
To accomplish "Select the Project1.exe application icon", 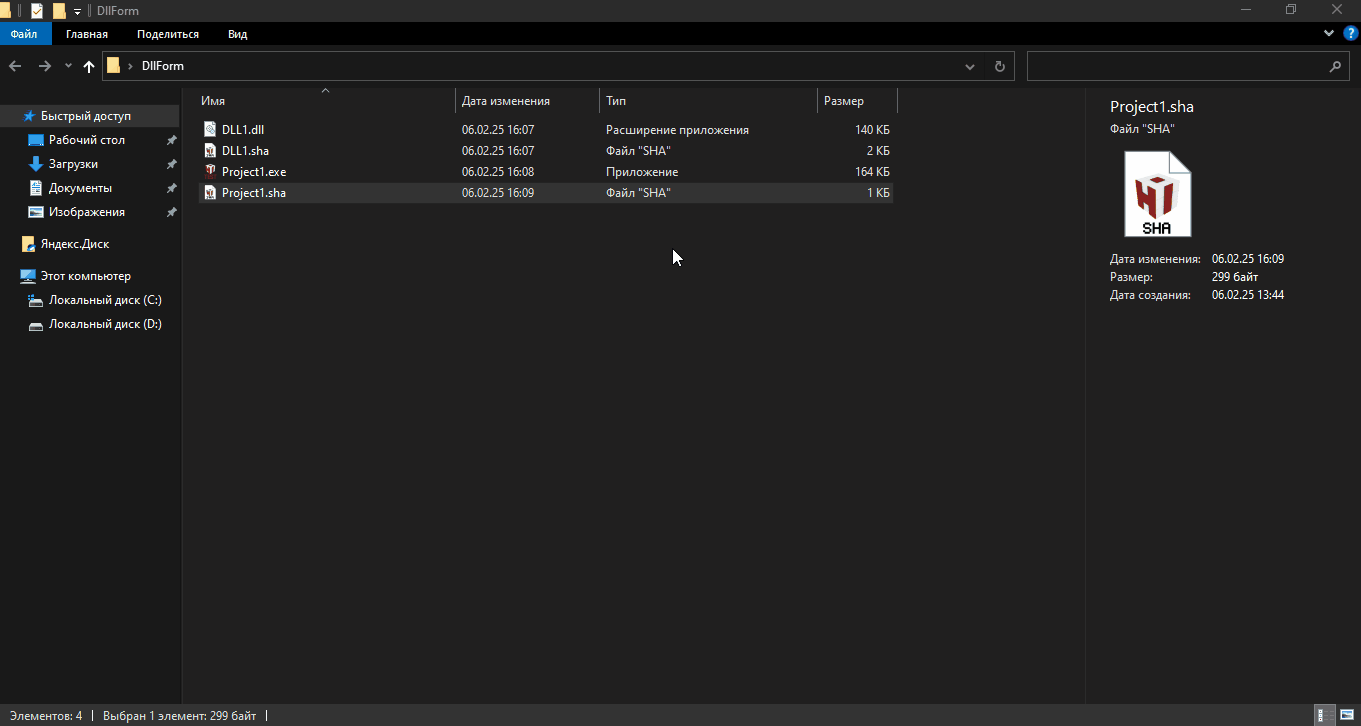I will 210,172.
